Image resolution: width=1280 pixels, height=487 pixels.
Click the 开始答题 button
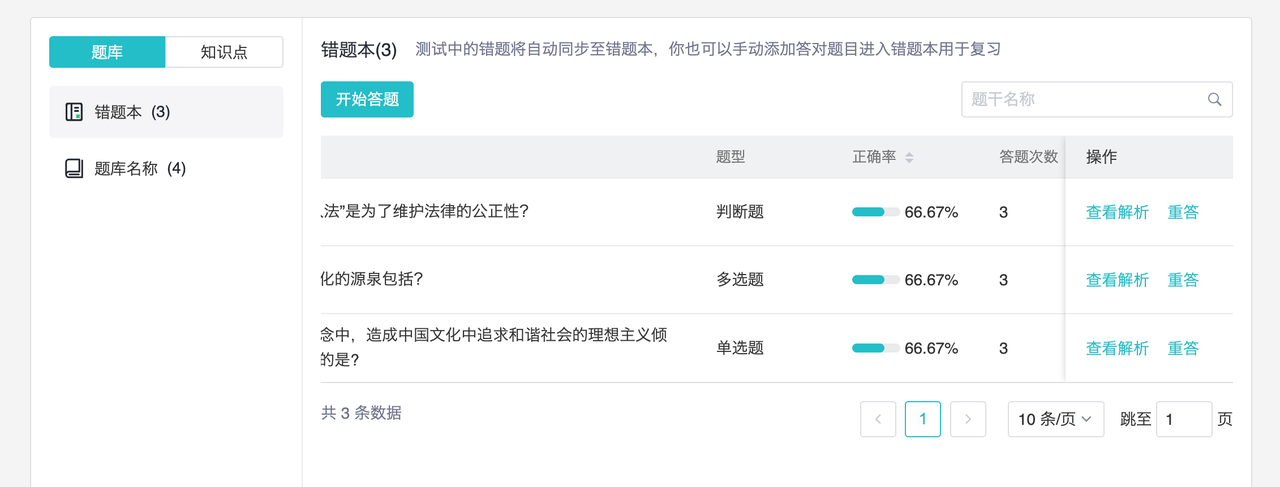click(367, 99)
